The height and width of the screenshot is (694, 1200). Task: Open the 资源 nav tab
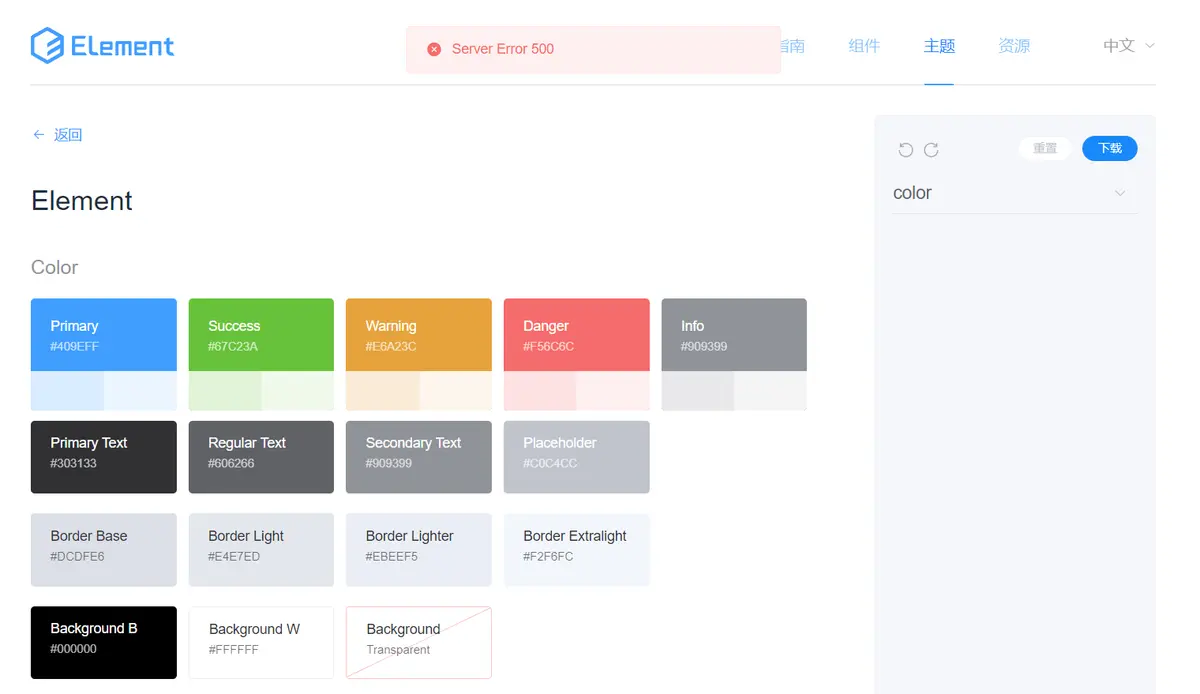click(1014, 46)
